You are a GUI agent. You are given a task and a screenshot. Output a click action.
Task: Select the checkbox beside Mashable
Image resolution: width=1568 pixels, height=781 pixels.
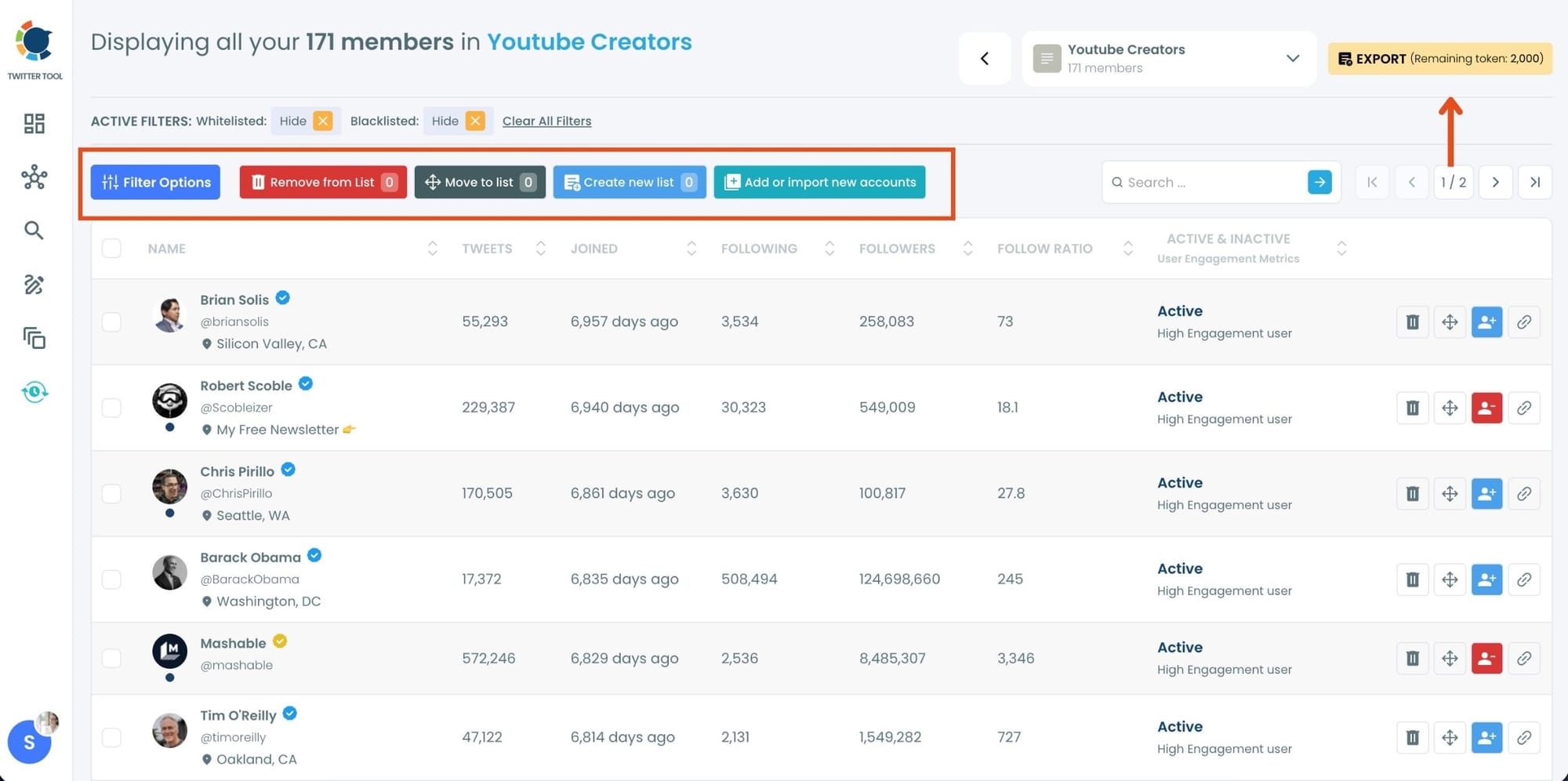(x=111, y=658)
